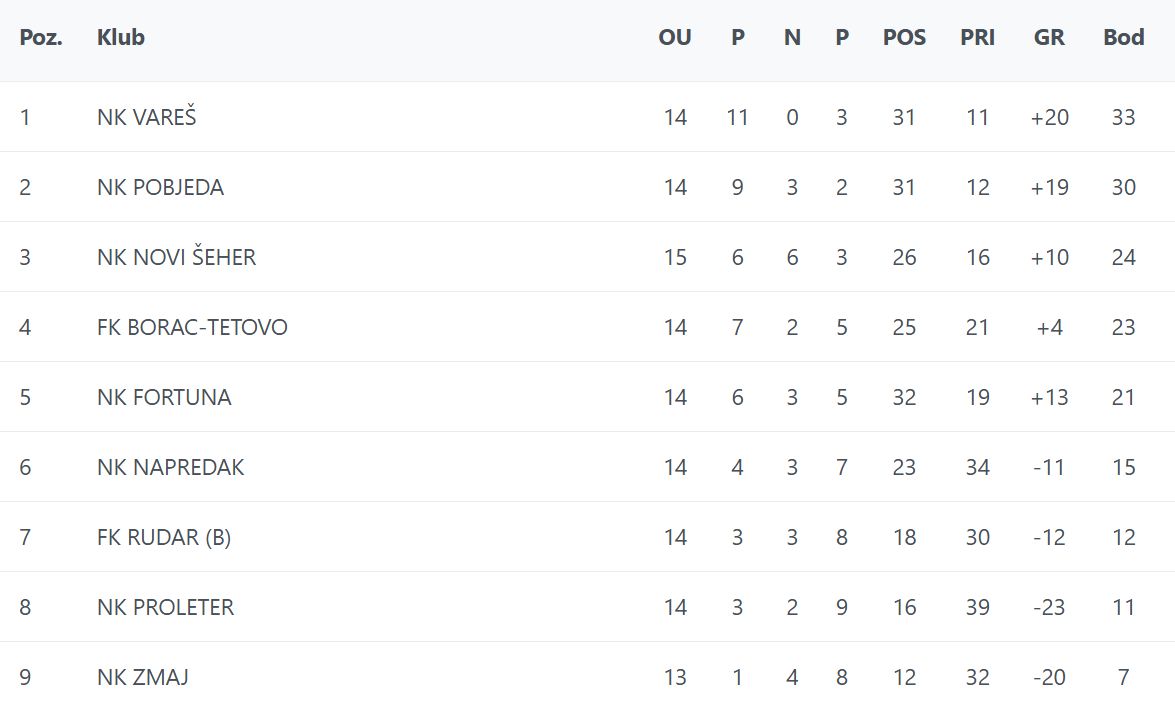Open the NK VAREŠ club entry
Screen dimensions: 1175x710
147,117
